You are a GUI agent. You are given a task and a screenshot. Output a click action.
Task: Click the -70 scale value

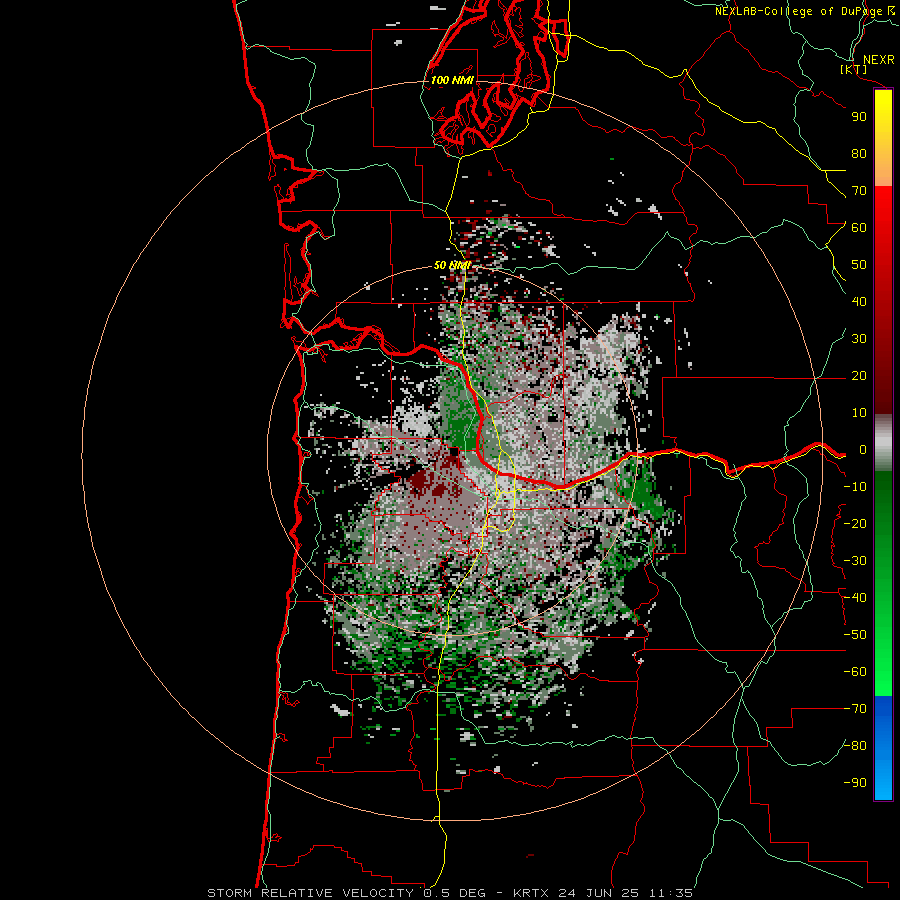coord(855,709)
